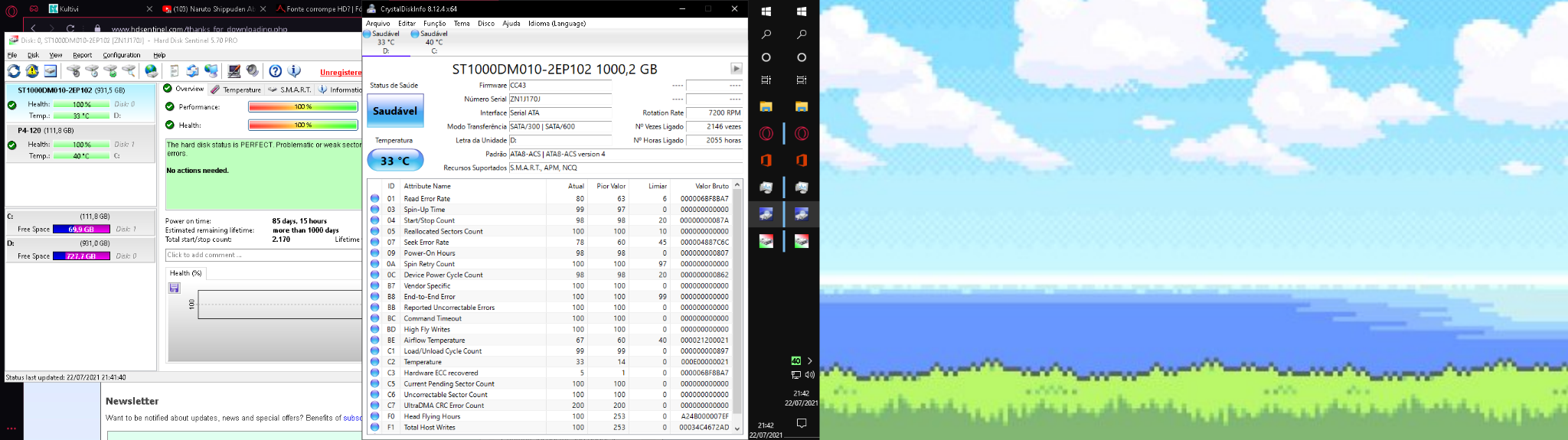Click D: free space 727,7 GB bar
1568x440 pixels.
point(81,256)
